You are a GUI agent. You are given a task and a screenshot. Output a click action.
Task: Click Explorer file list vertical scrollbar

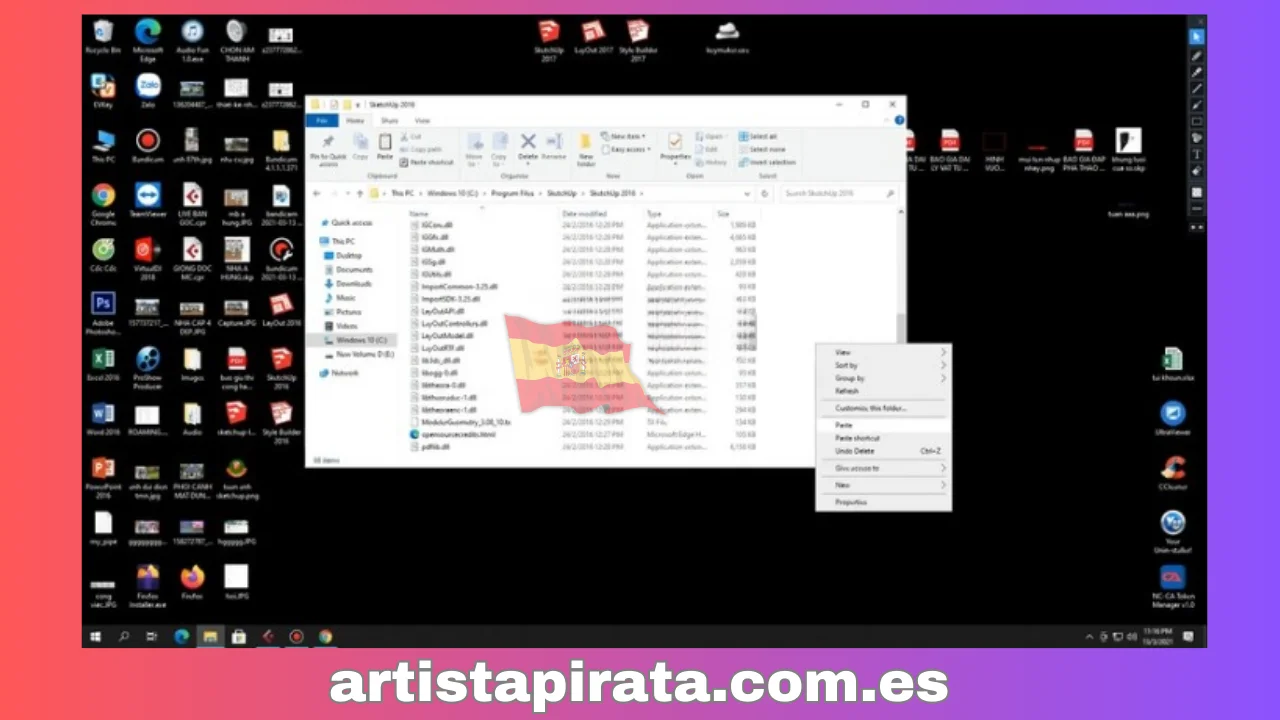[x=900, y=328]
